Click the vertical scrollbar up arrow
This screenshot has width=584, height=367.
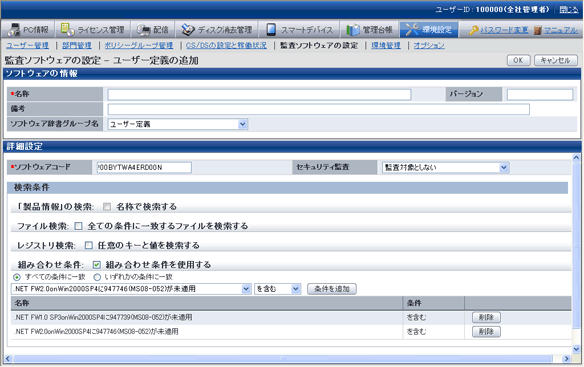click(x=576, y=158)
